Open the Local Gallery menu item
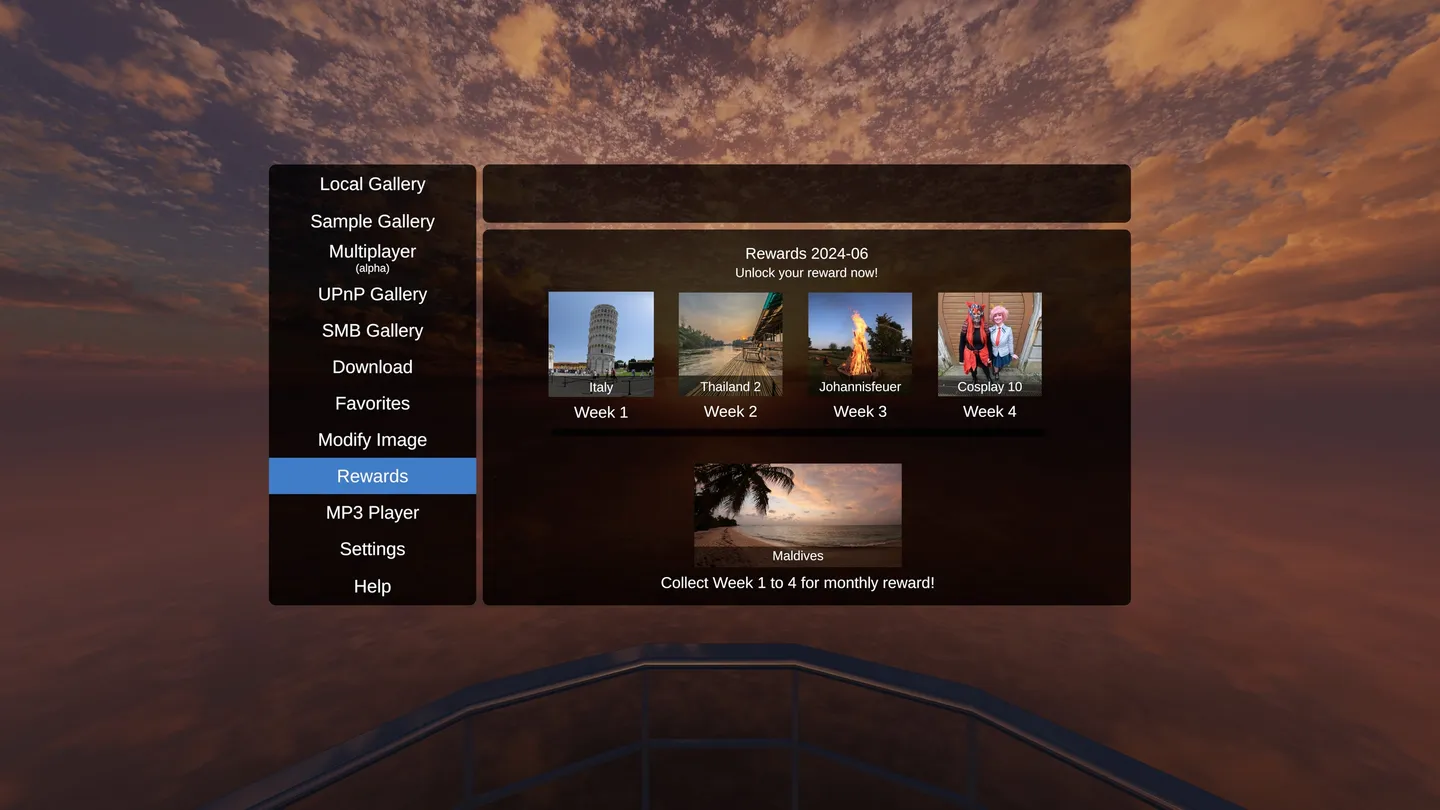 pyautogui.click(x=372, y=184)
